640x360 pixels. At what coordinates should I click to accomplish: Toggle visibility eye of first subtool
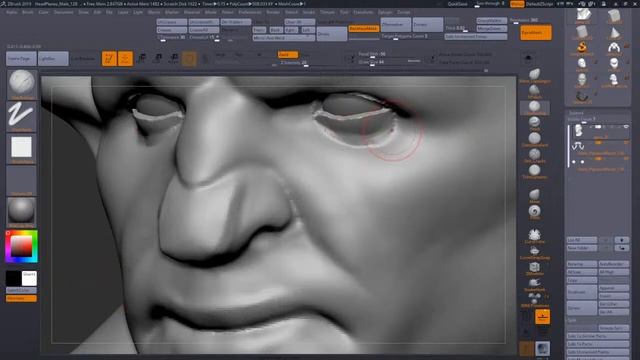coord(626,127)
